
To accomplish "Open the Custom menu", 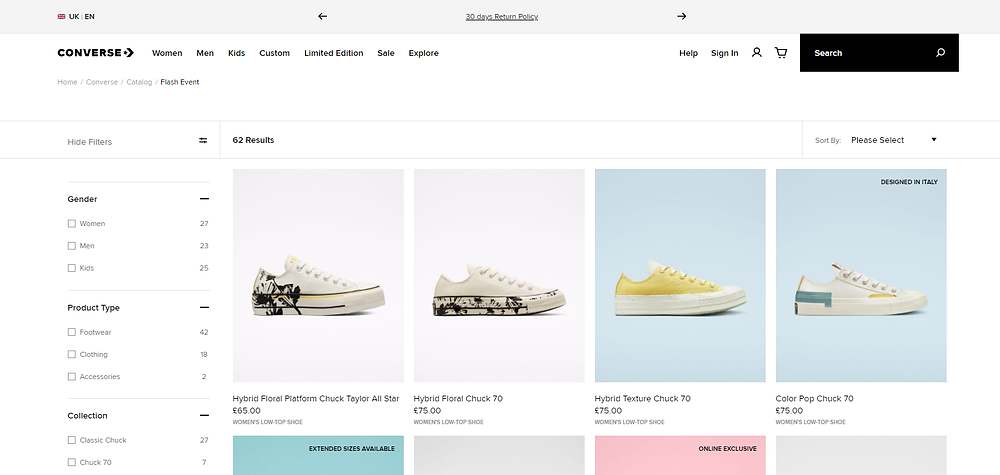I will 274,53.
